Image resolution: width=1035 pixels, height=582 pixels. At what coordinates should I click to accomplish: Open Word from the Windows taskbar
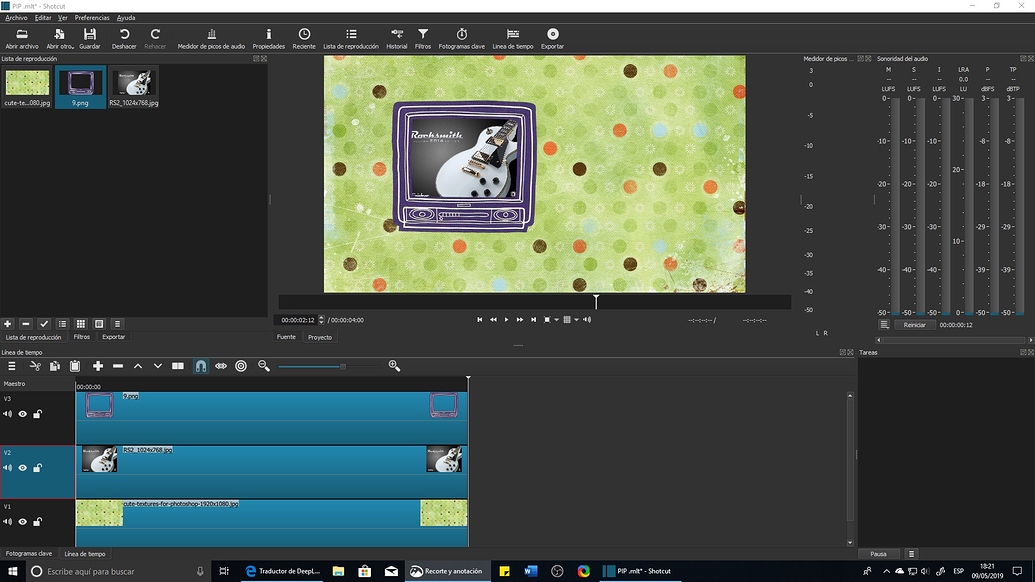pos(531,571)
